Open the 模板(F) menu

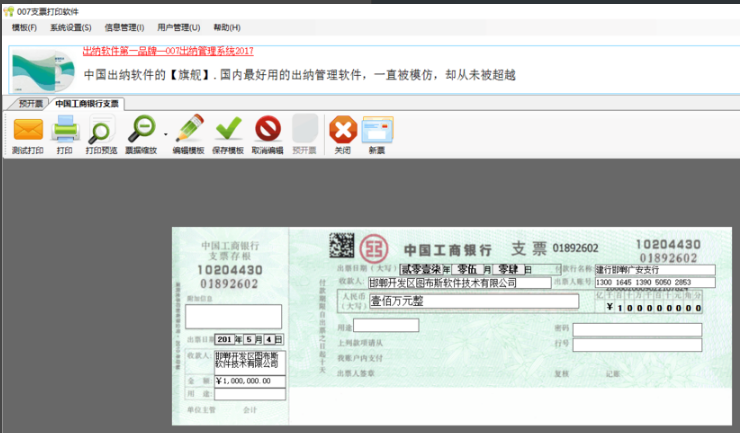click(x=24, y=27)
